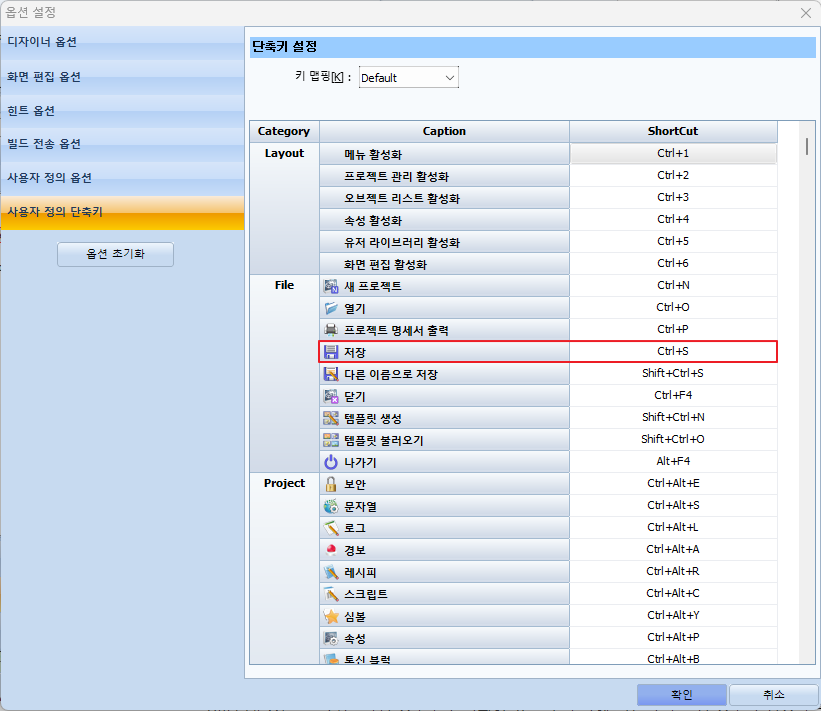Click the floppy disk icon for 저장
The height and width of the screenshot is (711, 821).
click(332, 352)
